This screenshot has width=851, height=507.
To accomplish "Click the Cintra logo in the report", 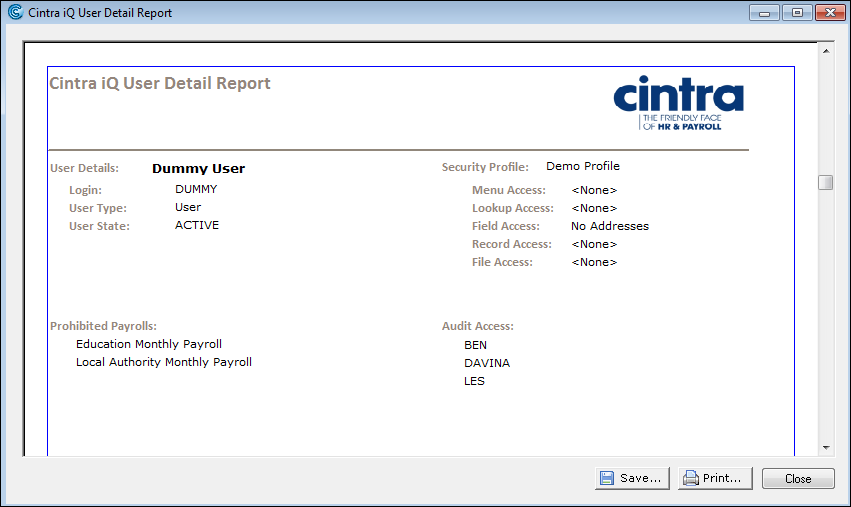I will tap(678, 103).
